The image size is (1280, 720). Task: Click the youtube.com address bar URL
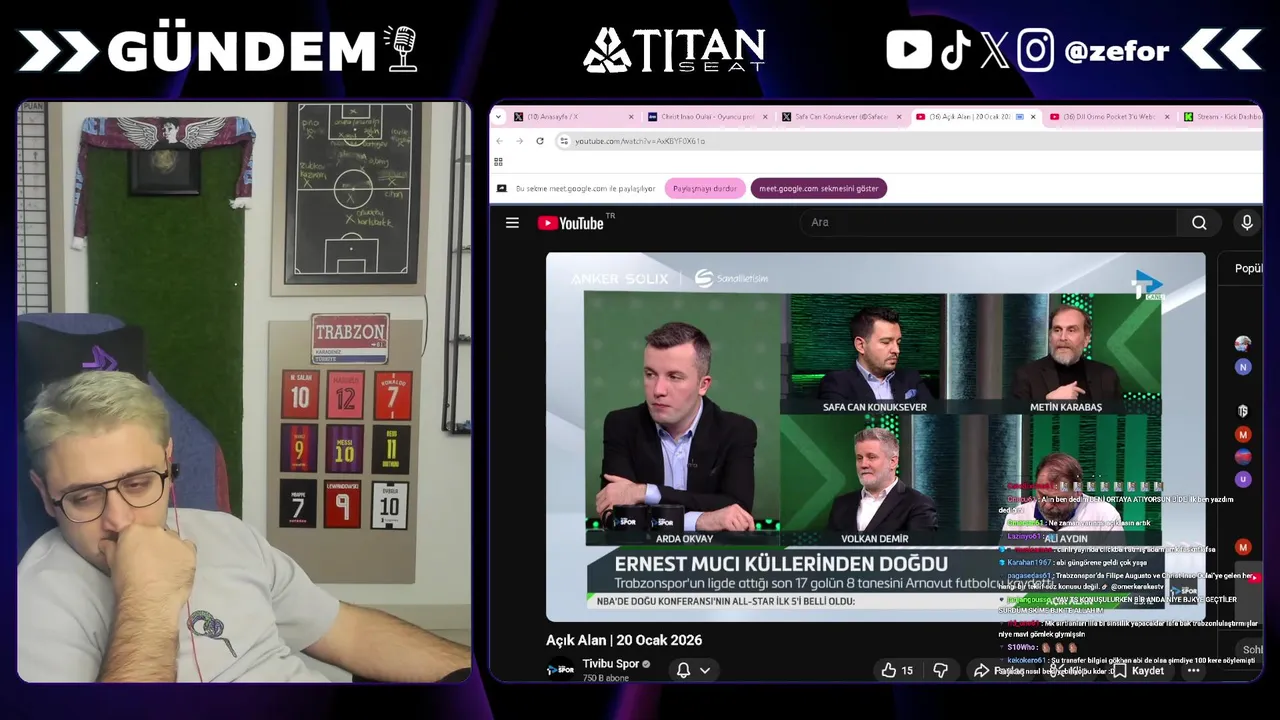[640, 141]
